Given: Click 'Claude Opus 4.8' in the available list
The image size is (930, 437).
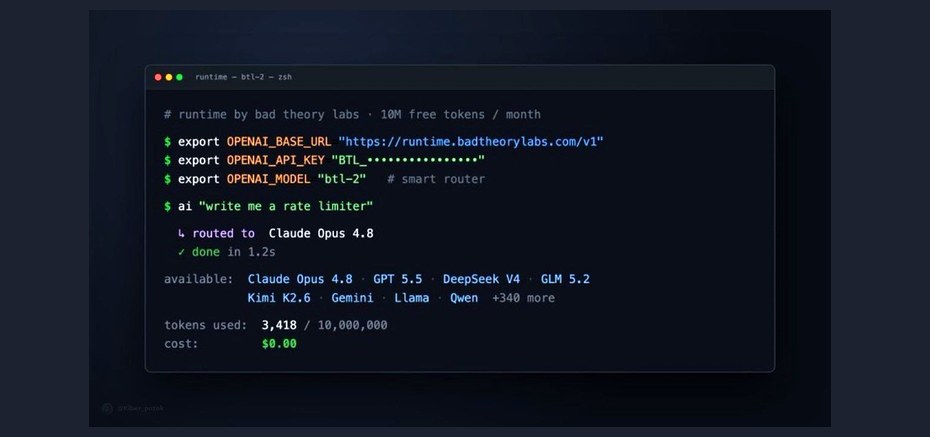Looking at the screenshot, I should coord(300,279).
